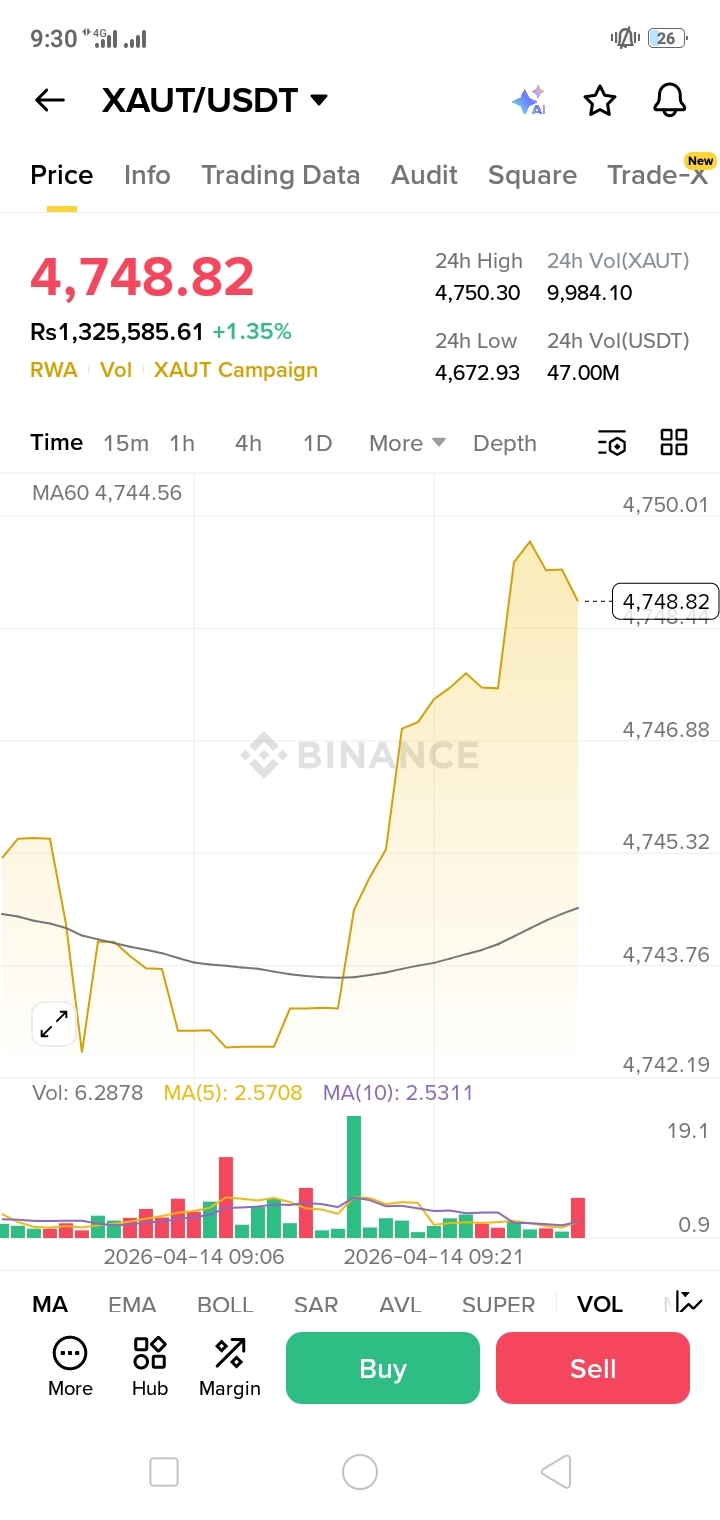Toggle the EMA indicator
This screenshot has width=720, height=1520.
click(x=132, y=1304)
